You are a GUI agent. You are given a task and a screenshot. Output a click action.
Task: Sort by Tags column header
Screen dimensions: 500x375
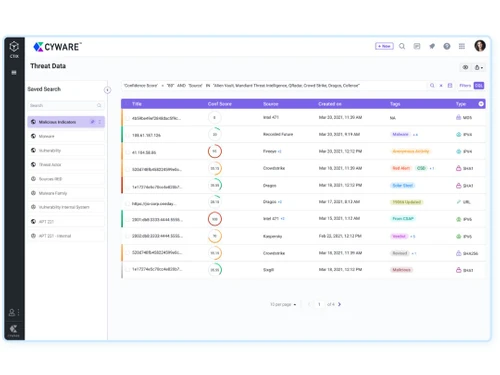tap(395, 104)
